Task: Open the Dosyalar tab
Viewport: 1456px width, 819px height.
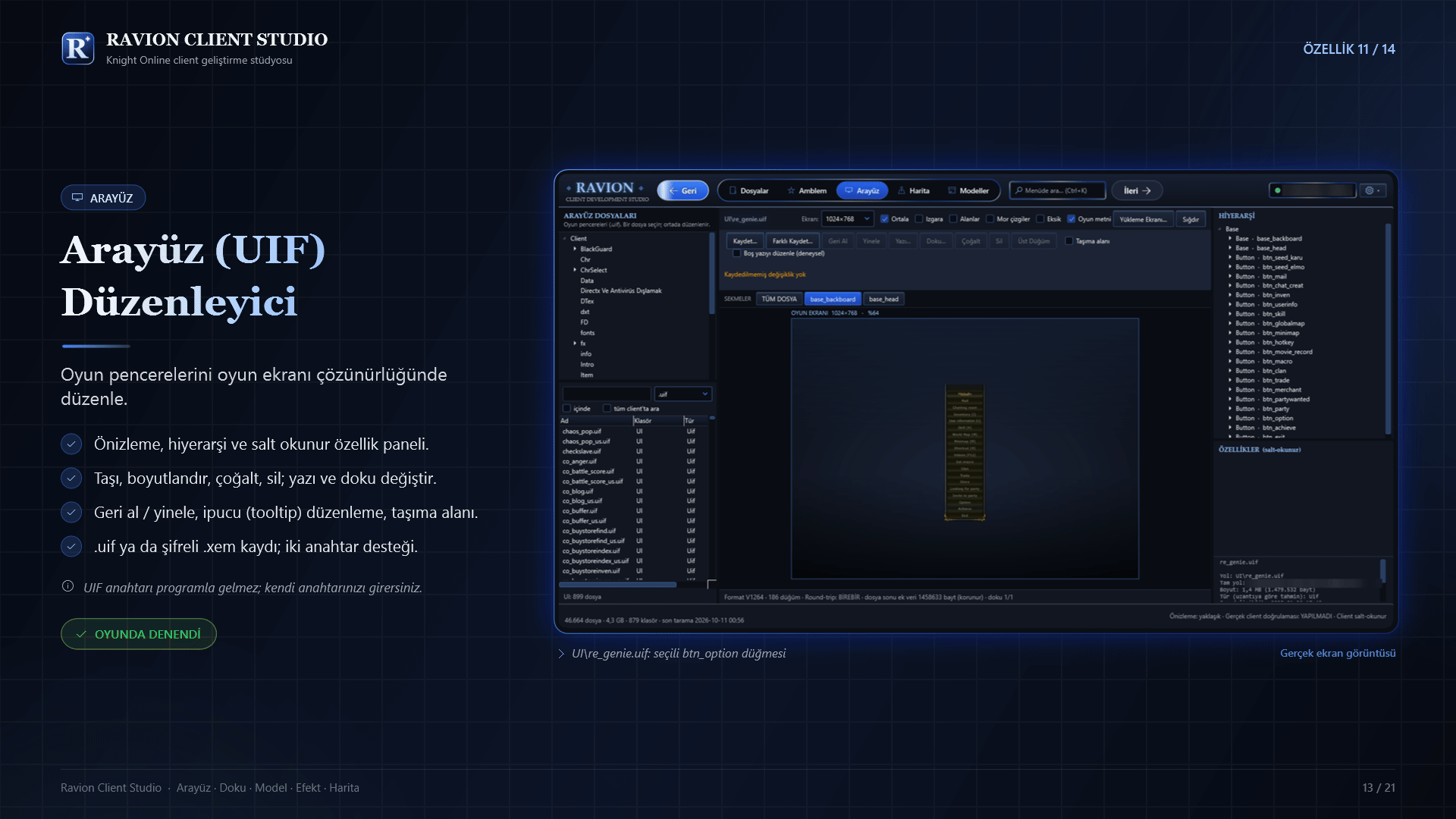Action: coord(748,190)
